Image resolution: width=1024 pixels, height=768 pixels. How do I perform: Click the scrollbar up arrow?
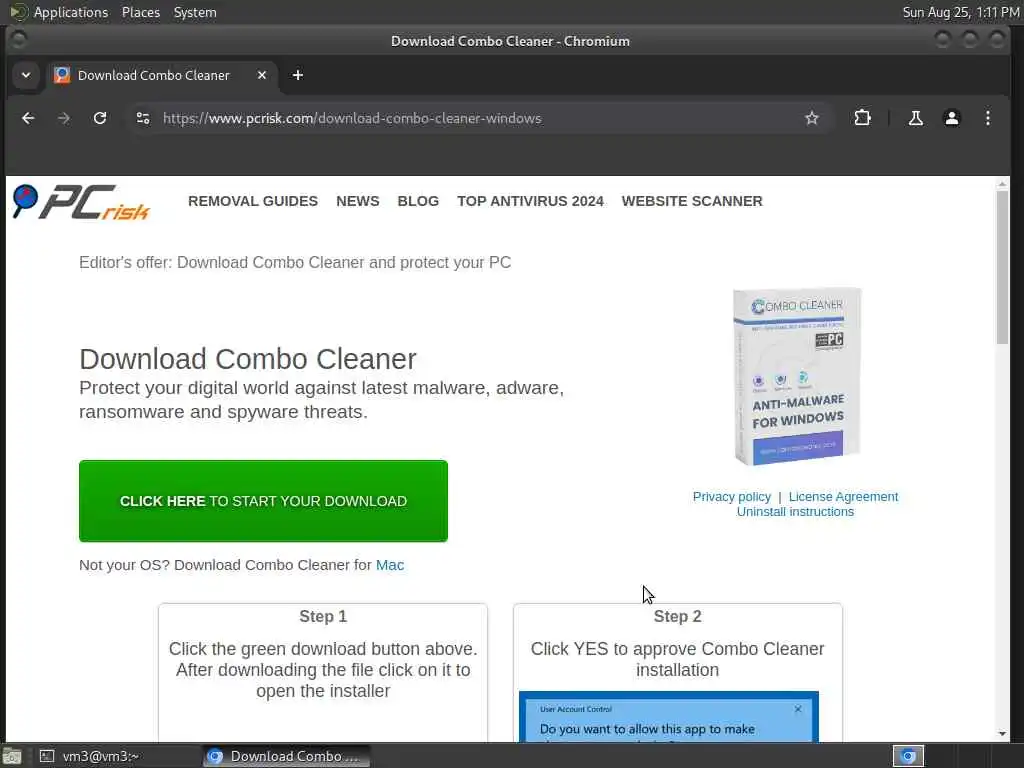click(1002, 185)
